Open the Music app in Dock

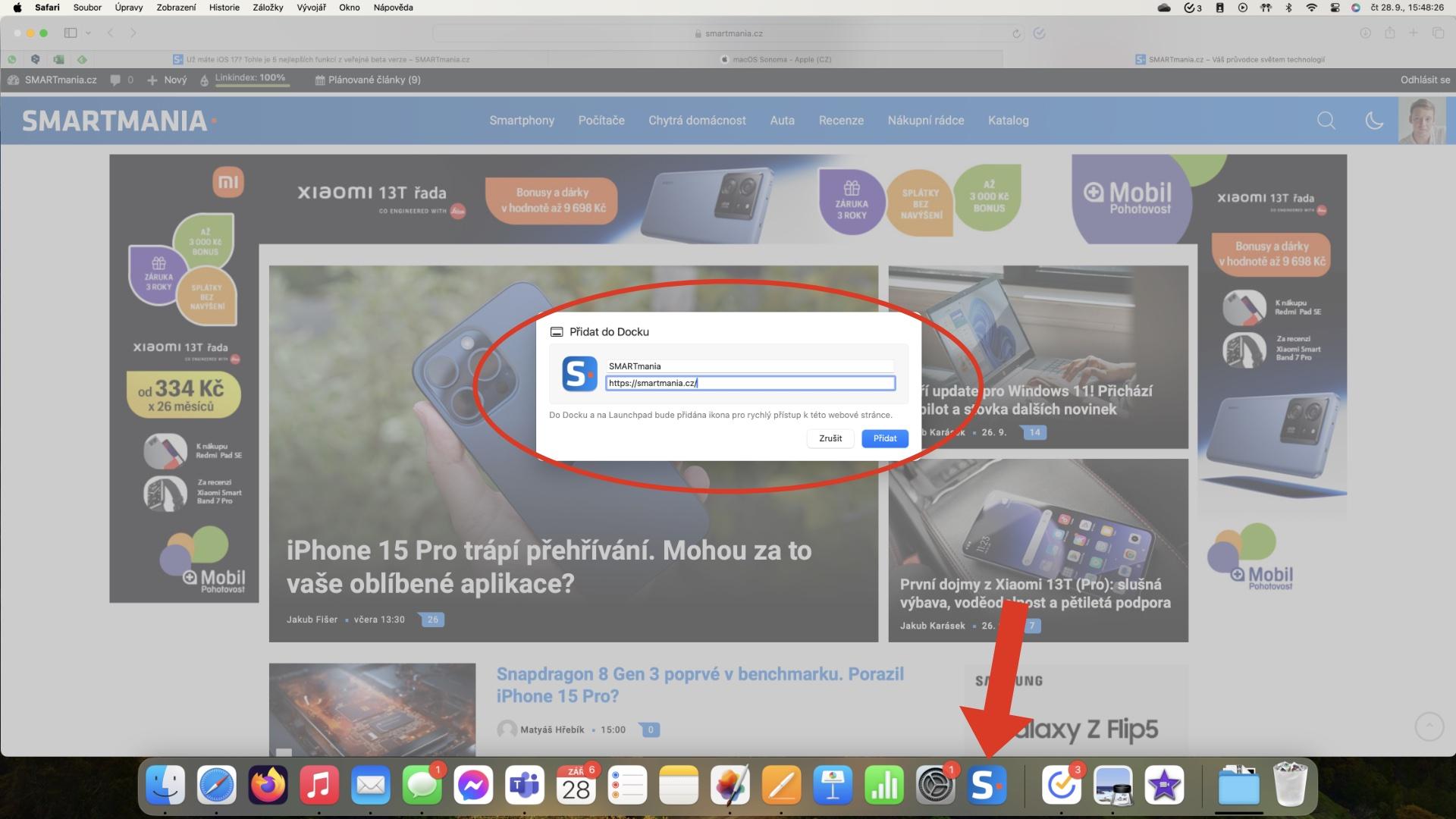coord(319,785)
